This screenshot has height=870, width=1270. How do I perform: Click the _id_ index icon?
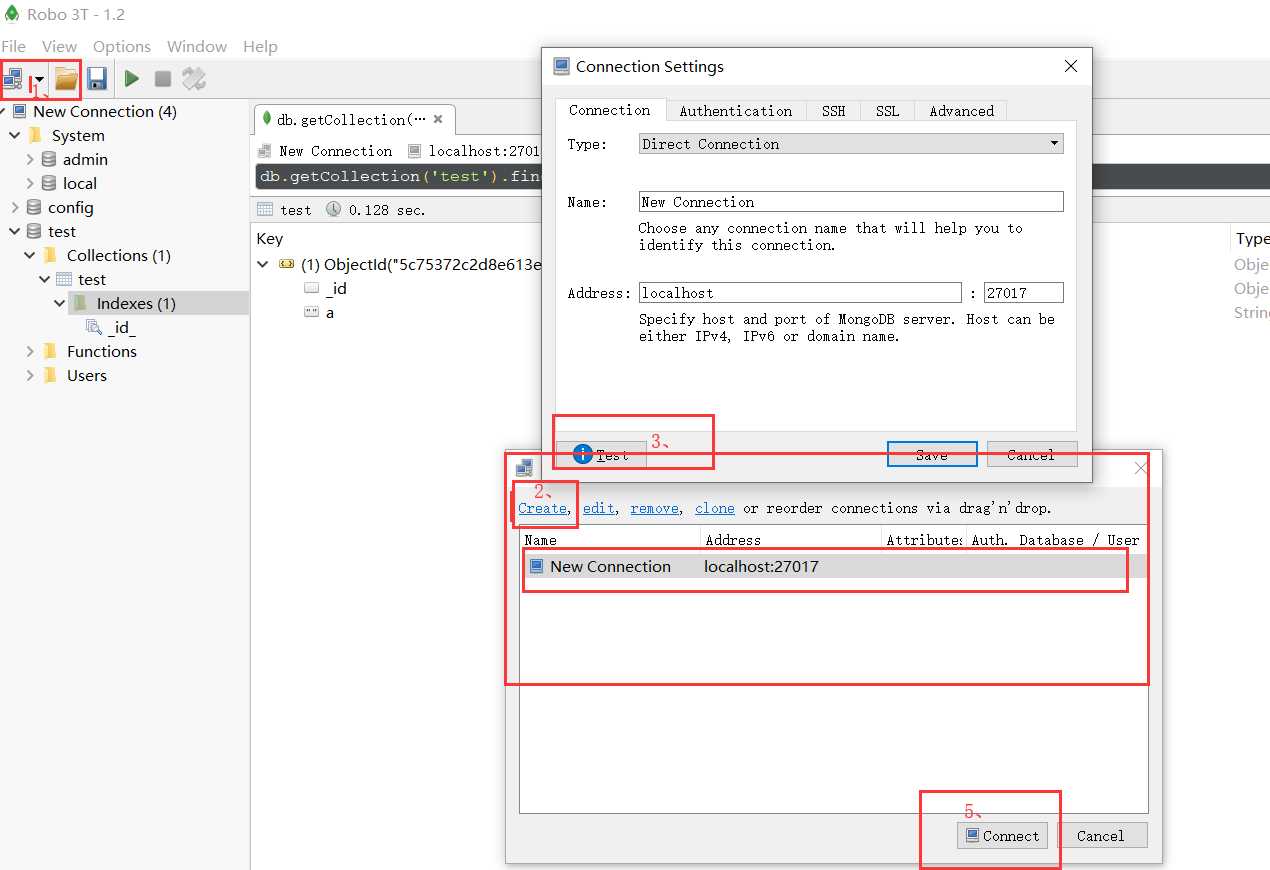pyautogui.click(x=94, y=327)
